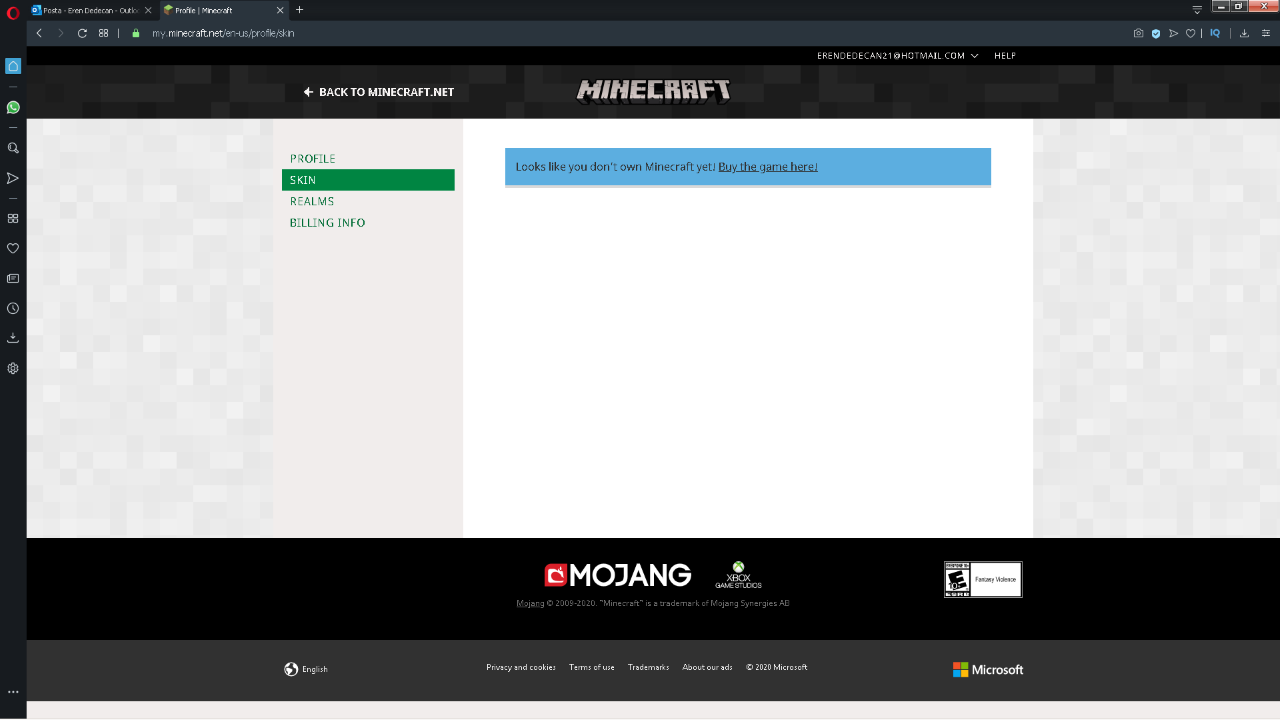Follow the "Buy the game here!" link

click(768, 167)
